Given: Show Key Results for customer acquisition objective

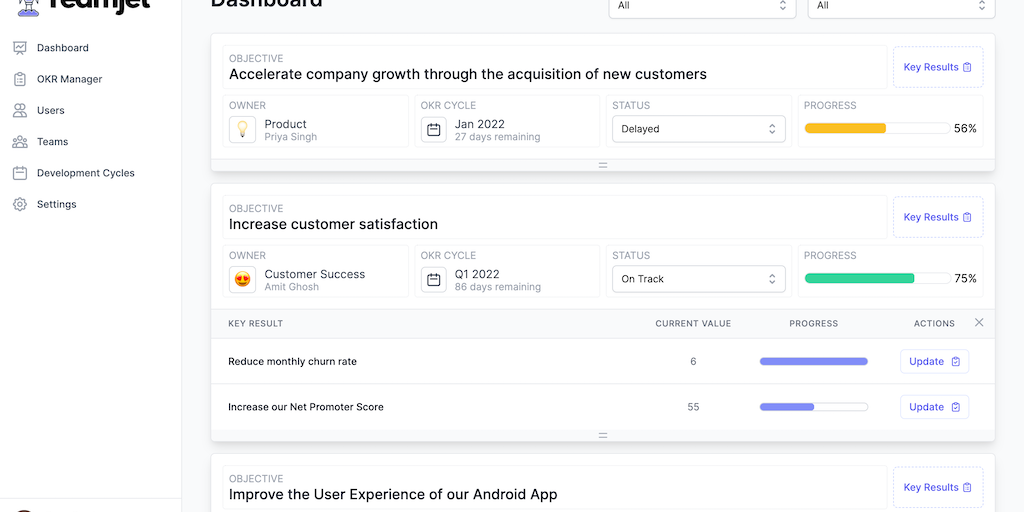Looking at the screenshot, I should pos(937,67).
